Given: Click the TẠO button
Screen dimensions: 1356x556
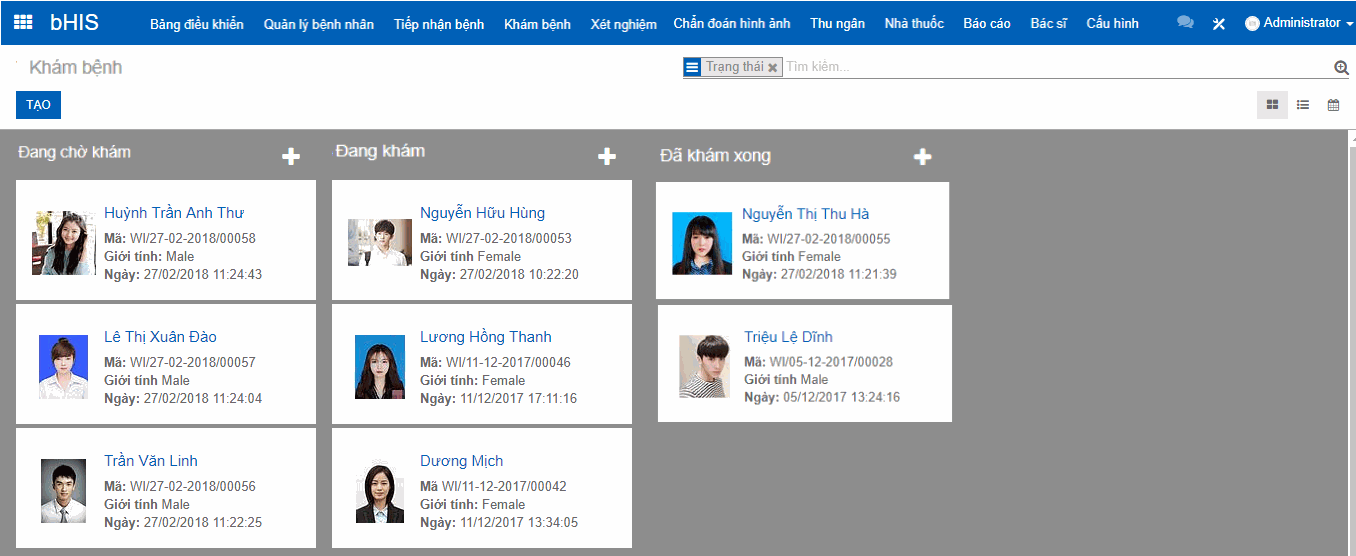Looking at the screenshot, I should point(38,105).
